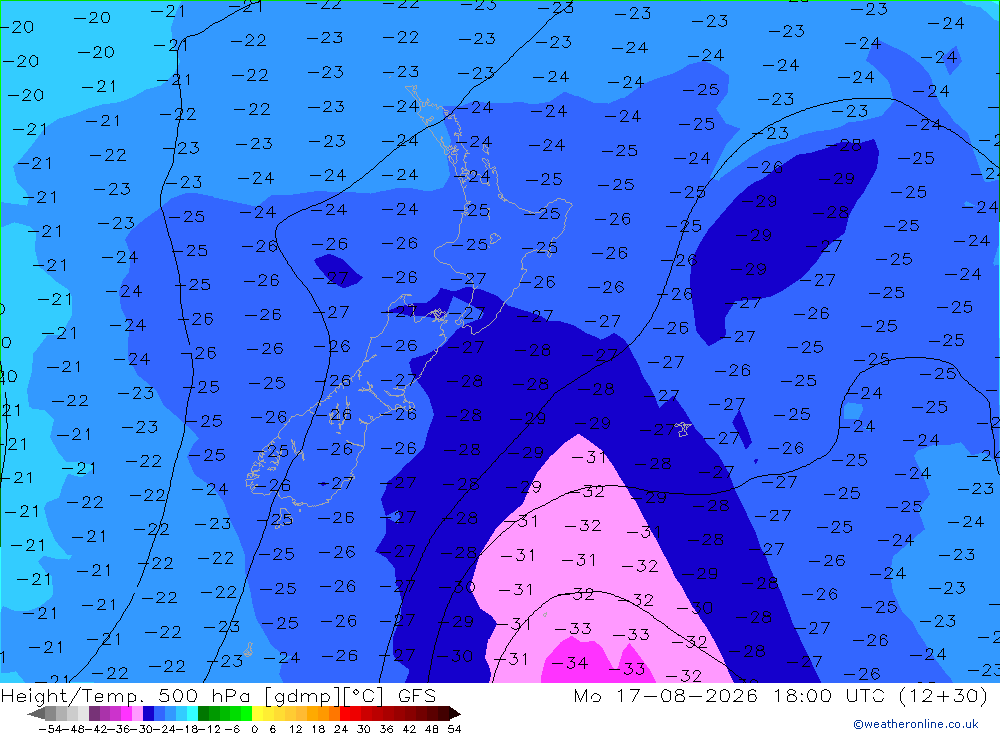
Task: Click the date text 'Mo 17-08-2026'
Action: [665, 695]
